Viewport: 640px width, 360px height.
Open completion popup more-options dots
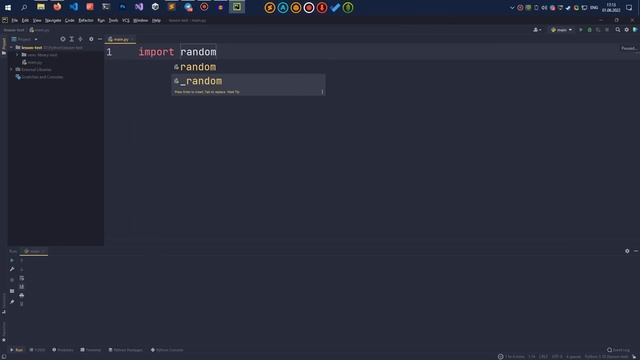point(322,92)
